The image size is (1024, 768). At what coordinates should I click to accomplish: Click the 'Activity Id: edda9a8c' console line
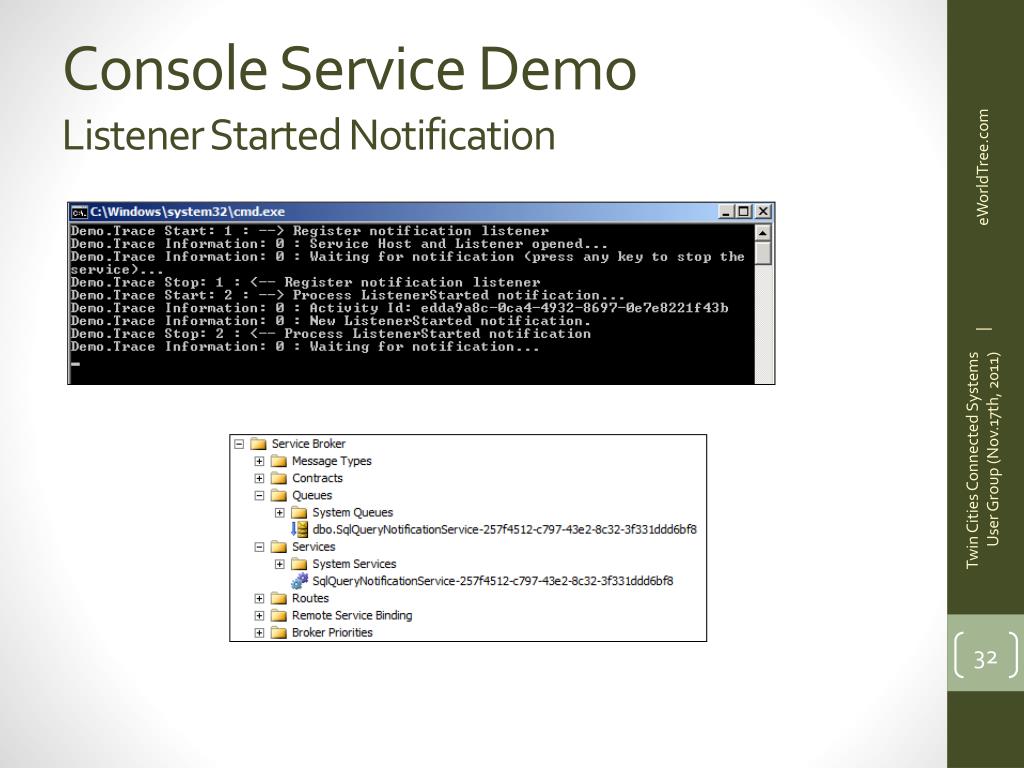(x=400, y=308)
